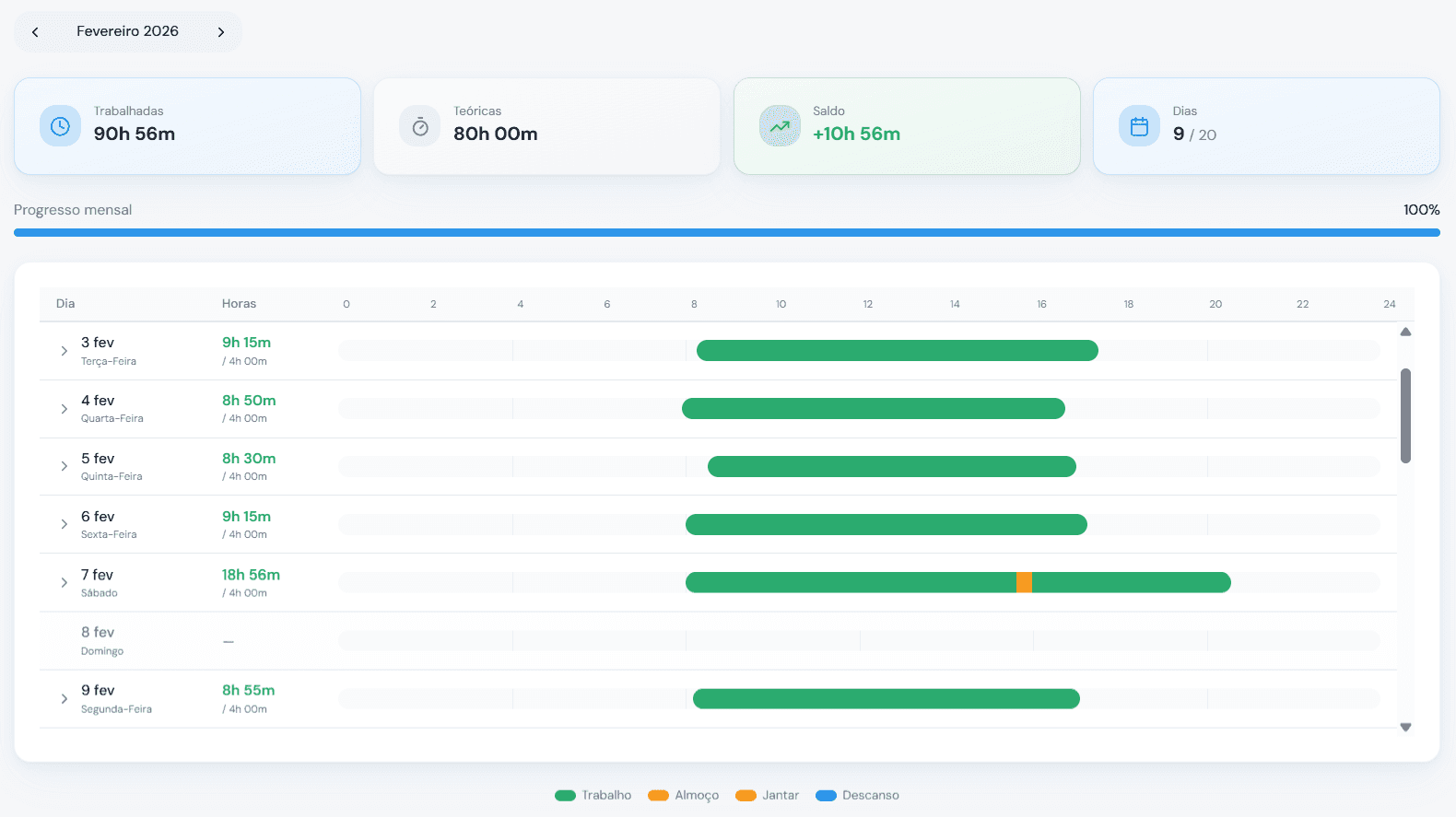Image resolution: width=1456 pixels, height=817 pixels.
Task: Click the 9h 15m value for 6 fev
Action: click(x=246, y=517)
